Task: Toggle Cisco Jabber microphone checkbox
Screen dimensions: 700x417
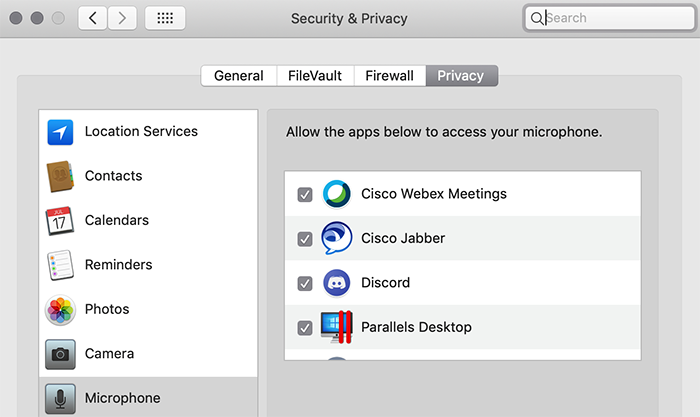Action: click(305, 239)
